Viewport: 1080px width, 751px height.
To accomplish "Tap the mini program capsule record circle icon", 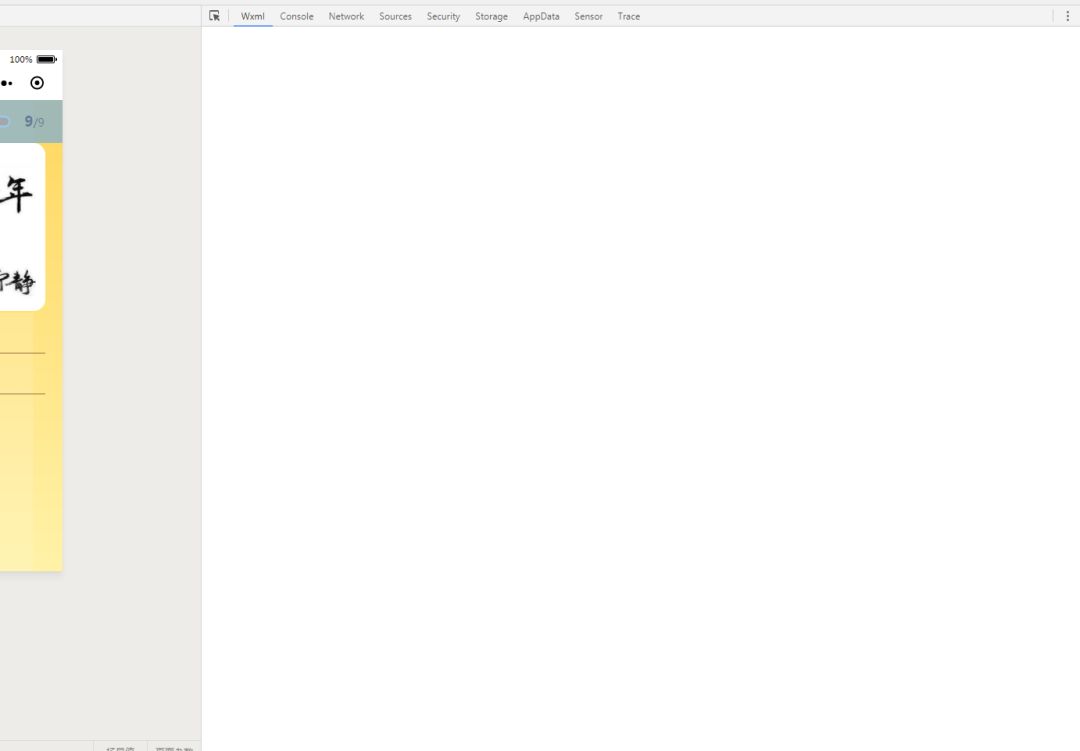I will [37, 83].
